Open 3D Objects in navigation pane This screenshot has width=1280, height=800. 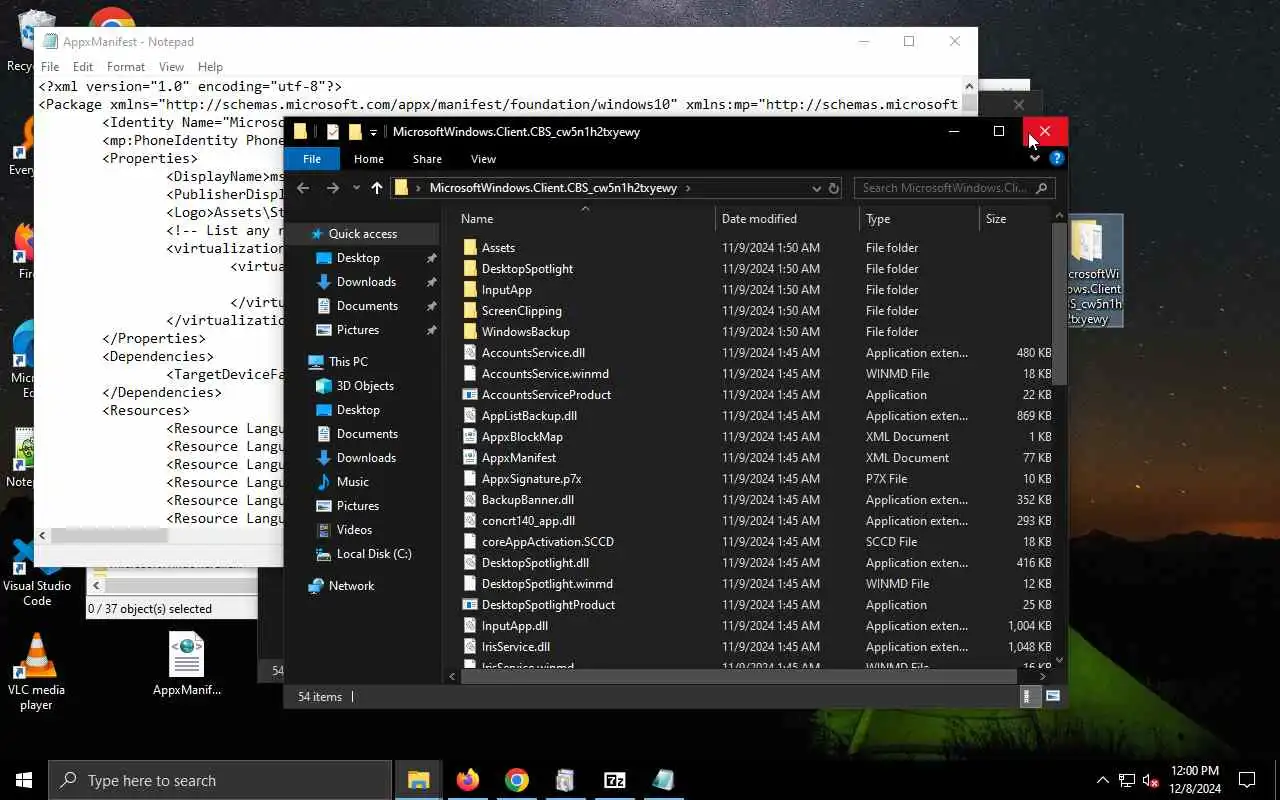(365, 386)
